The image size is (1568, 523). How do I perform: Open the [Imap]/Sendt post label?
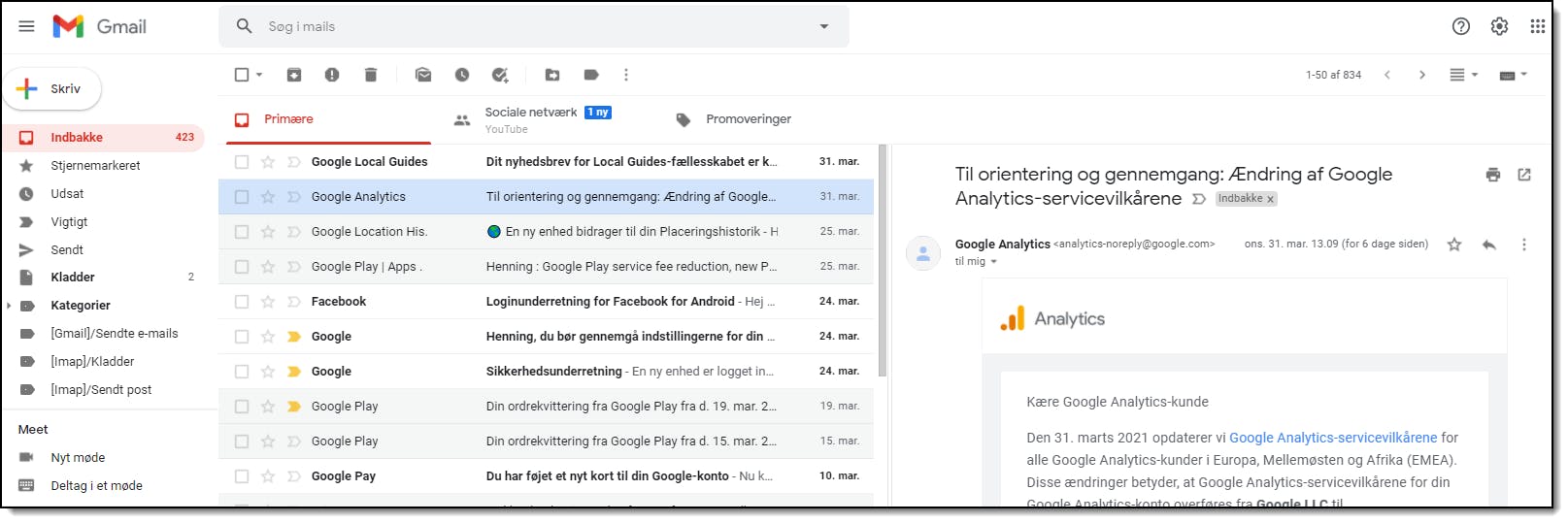click(x=103, y=390)
